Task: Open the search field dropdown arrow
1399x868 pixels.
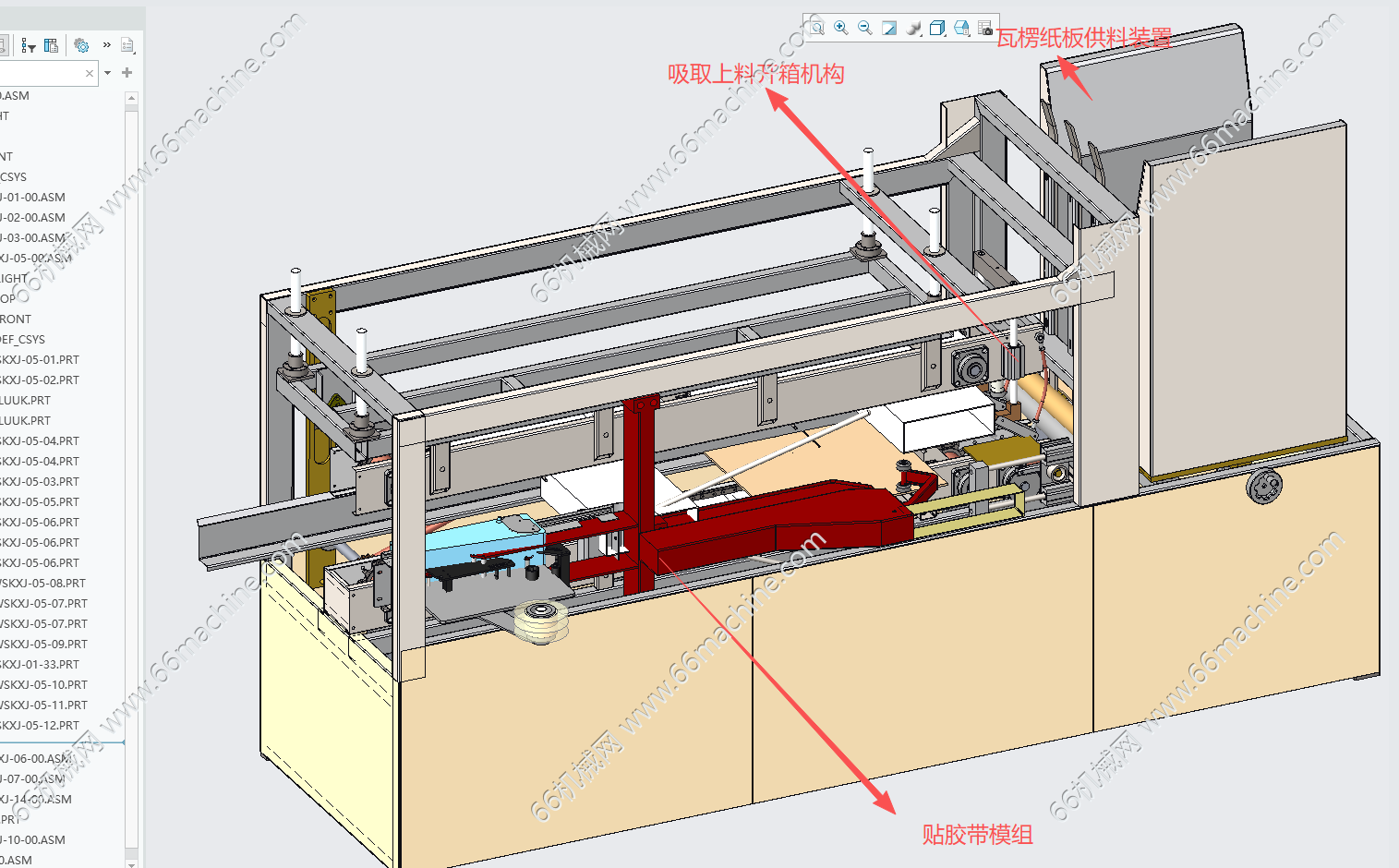Action: tap(108, 73)
